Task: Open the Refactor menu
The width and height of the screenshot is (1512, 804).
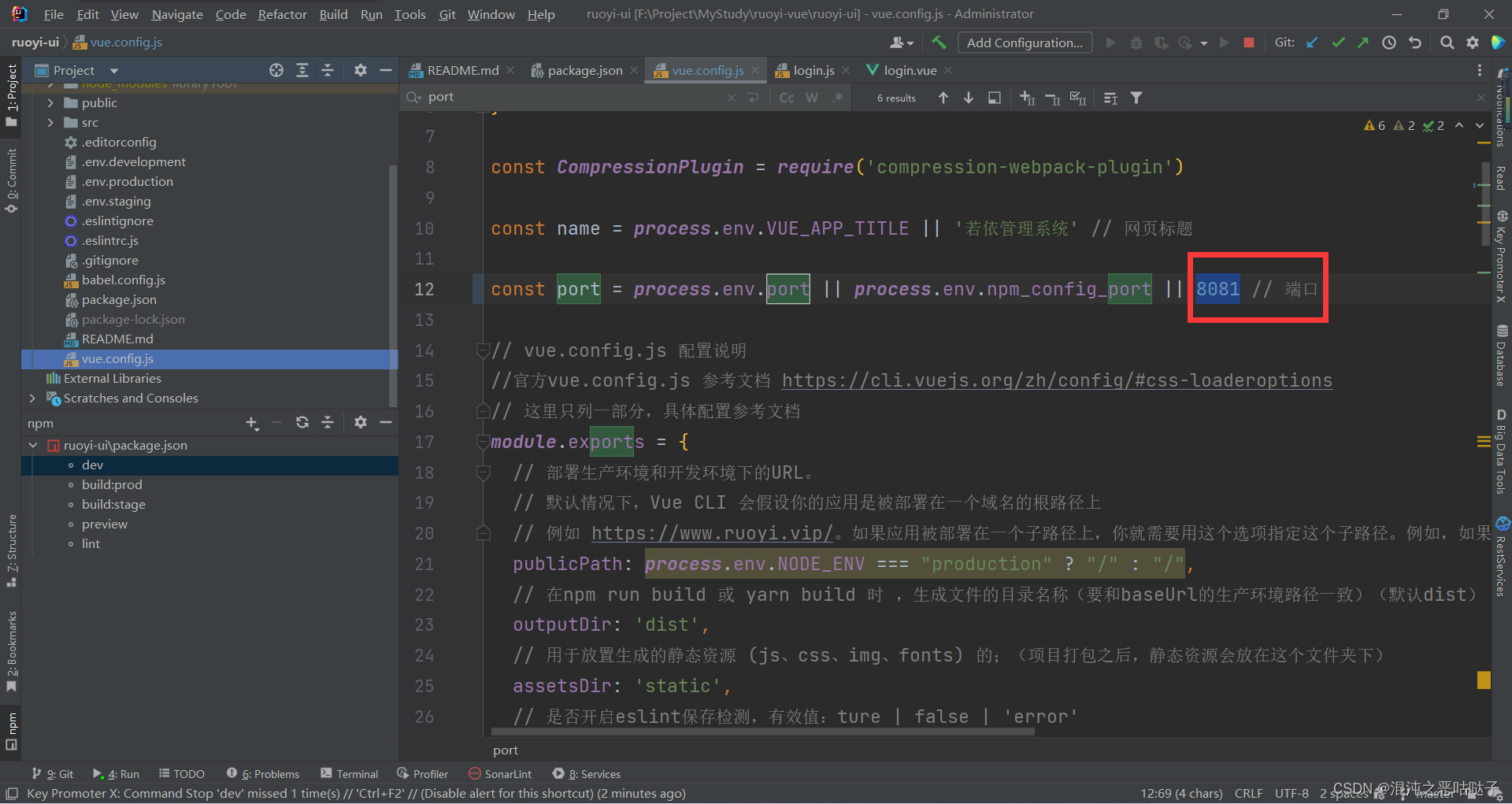Action: coord(282,14)
